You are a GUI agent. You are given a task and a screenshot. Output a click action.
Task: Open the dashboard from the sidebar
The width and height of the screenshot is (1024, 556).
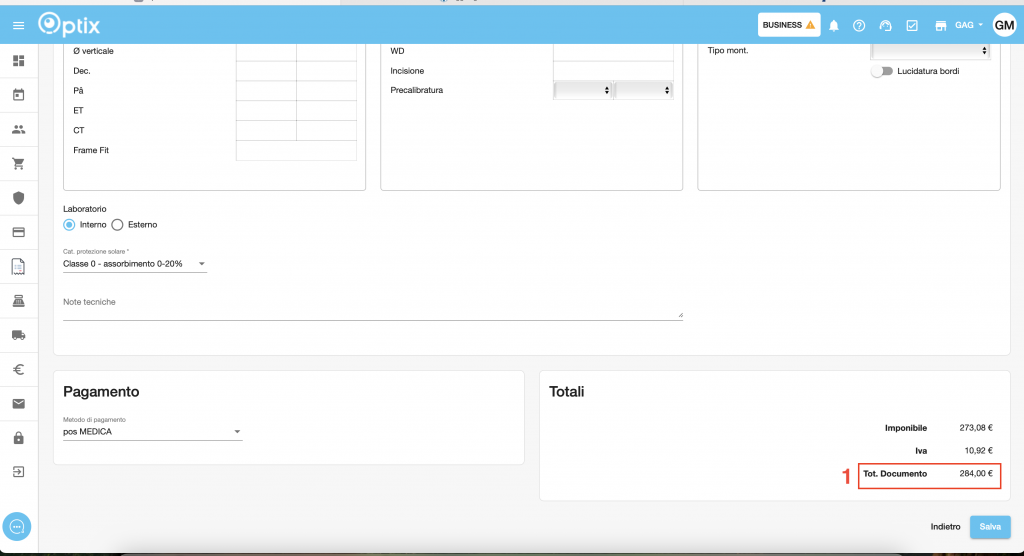coord(18,61)
